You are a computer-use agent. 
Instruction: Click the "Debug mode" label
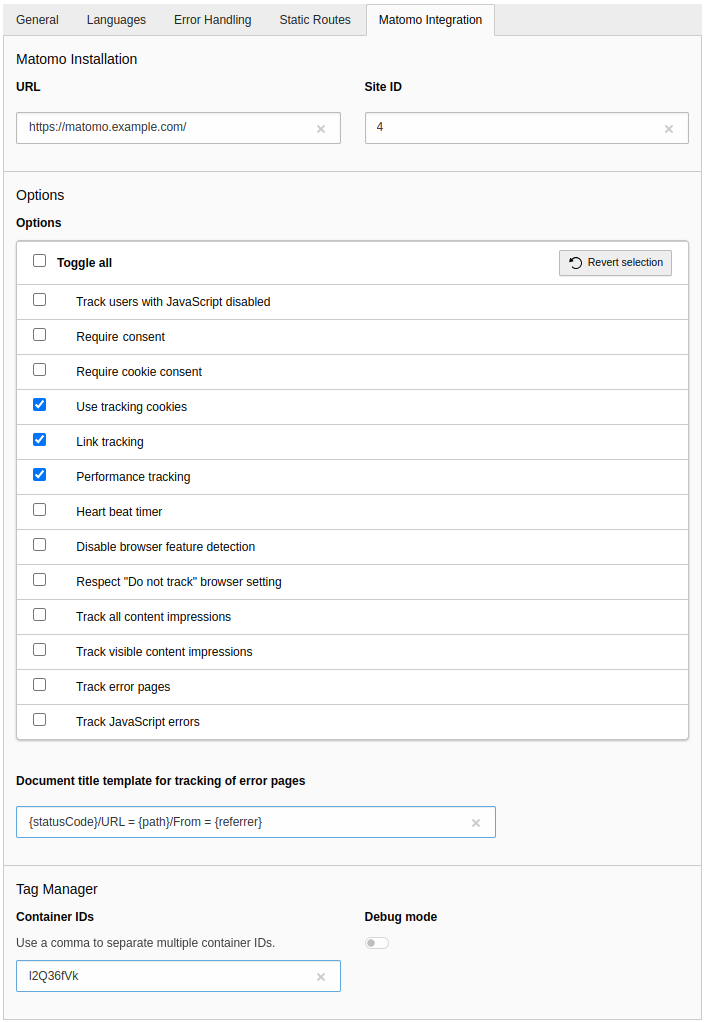click(x=401, y=917)
